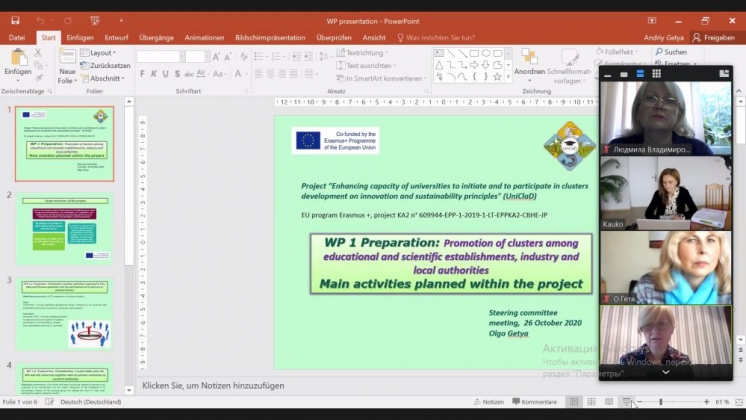This screenshot has width=746, height=420.
Task: Open the Abschnitt section dropdown
Action: pos(104,78)
